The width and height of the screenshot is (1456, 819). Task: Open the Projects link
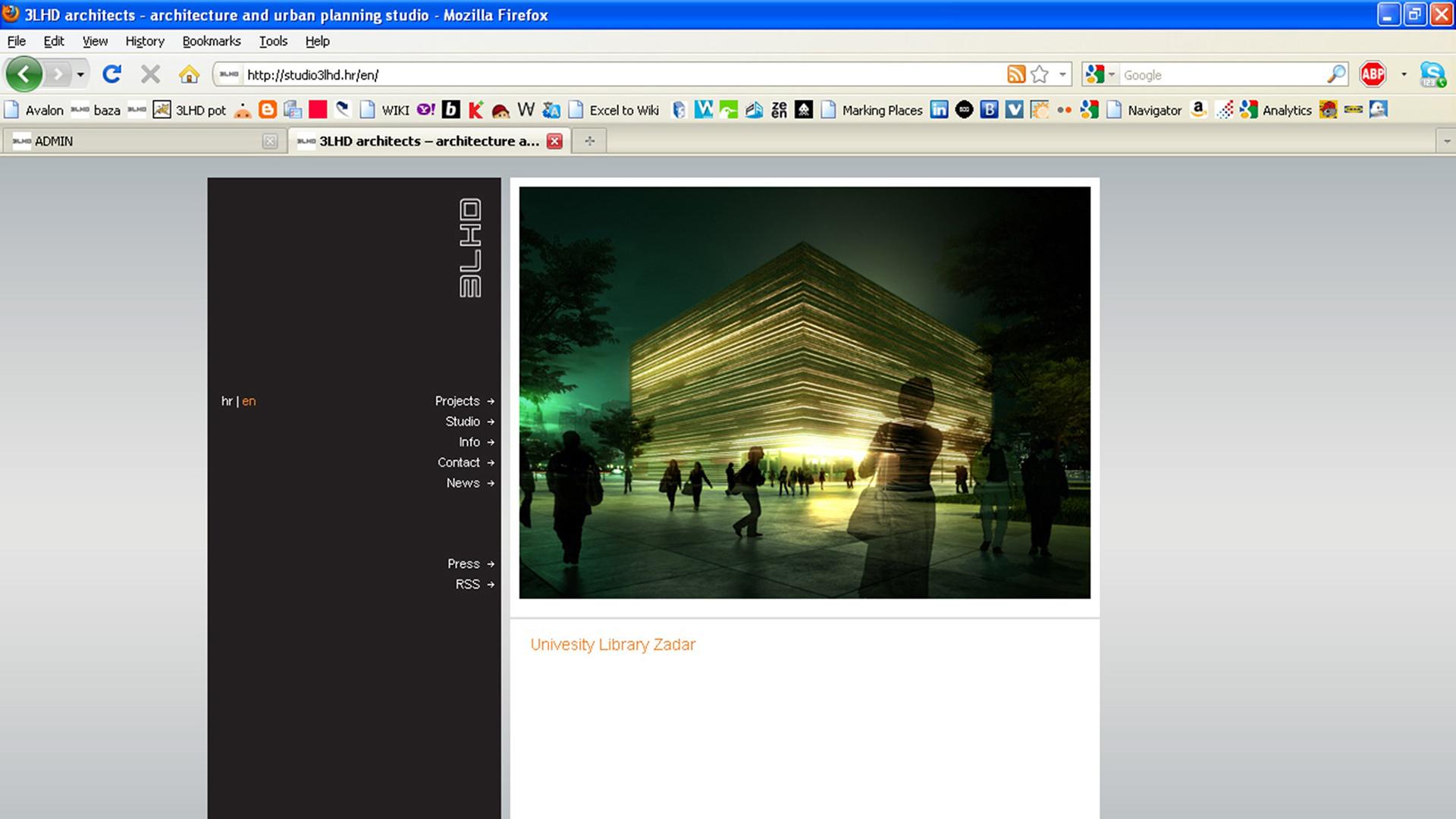(x=457, y=401)
